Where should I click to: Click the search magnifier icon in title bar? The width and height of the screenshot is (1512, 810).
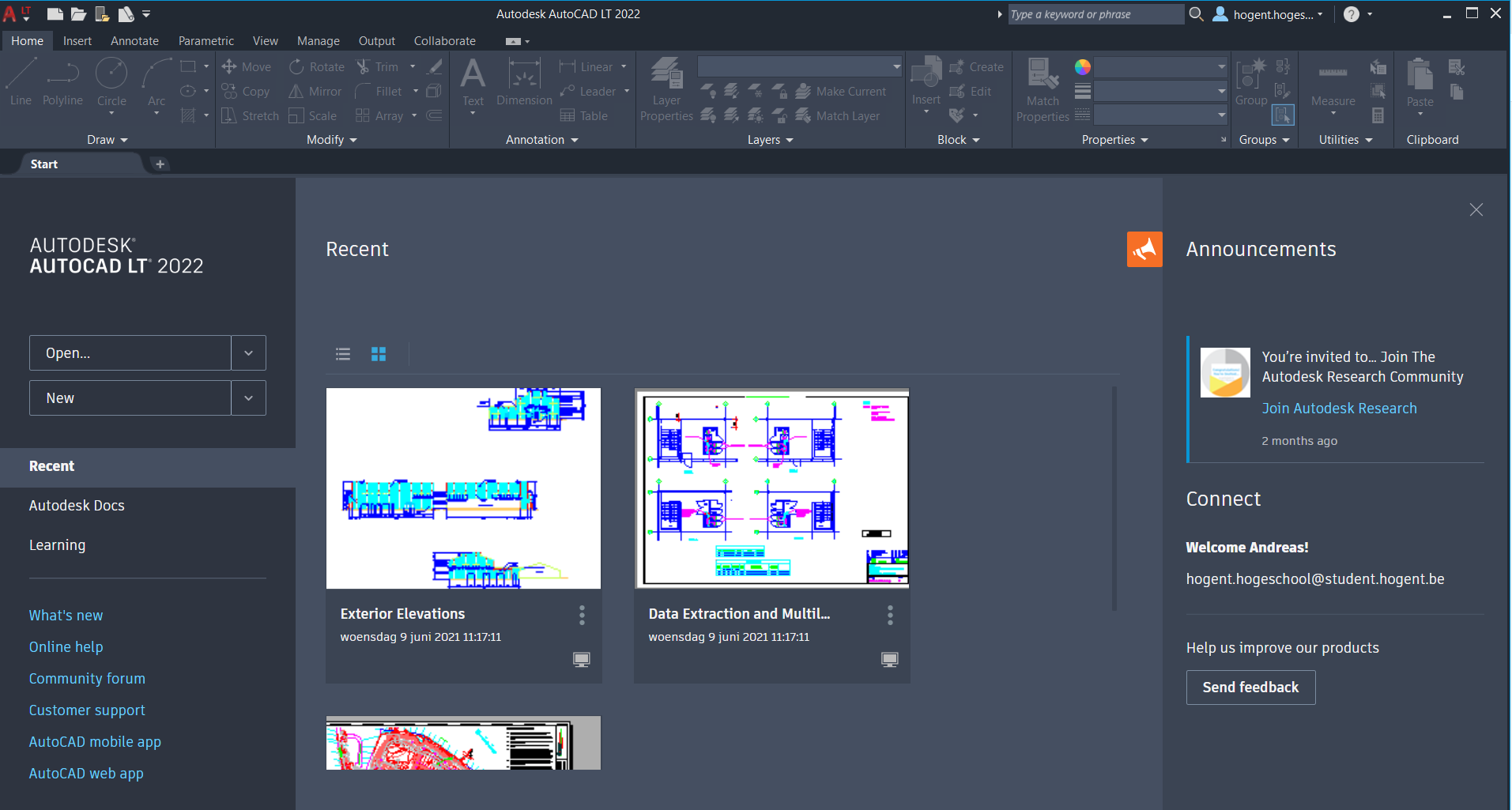click(x=1196, y=14)
